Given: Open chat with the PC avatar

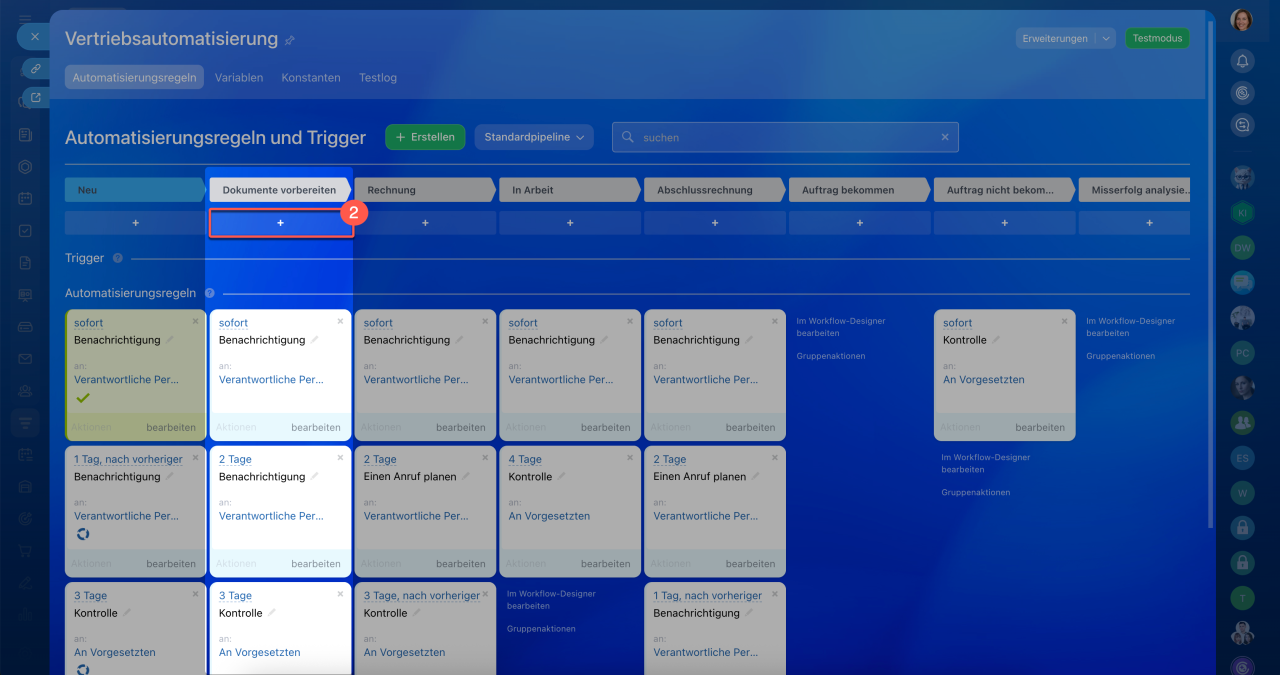Looking at the screenshot, I should tap(1242, 353).
